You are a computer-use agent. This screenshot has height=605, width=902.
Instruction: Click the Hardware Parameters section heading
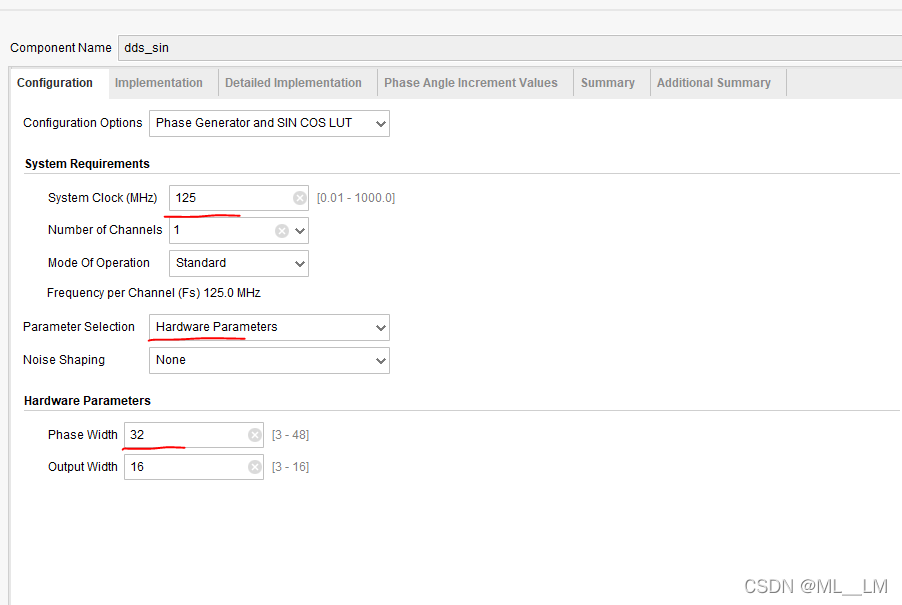click(87, 401)
